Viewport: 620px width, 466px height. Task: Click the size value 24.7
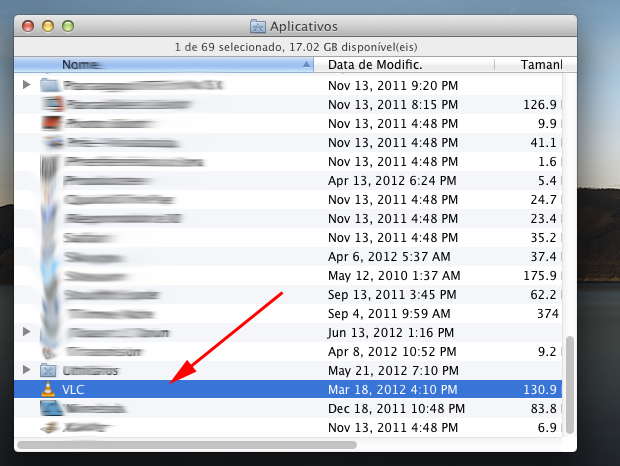[x=543, y=200]
